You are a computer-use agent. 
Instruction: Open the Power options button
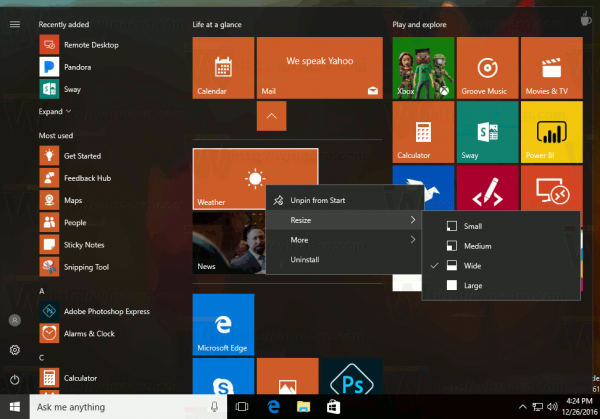click(x=15, y=380)
